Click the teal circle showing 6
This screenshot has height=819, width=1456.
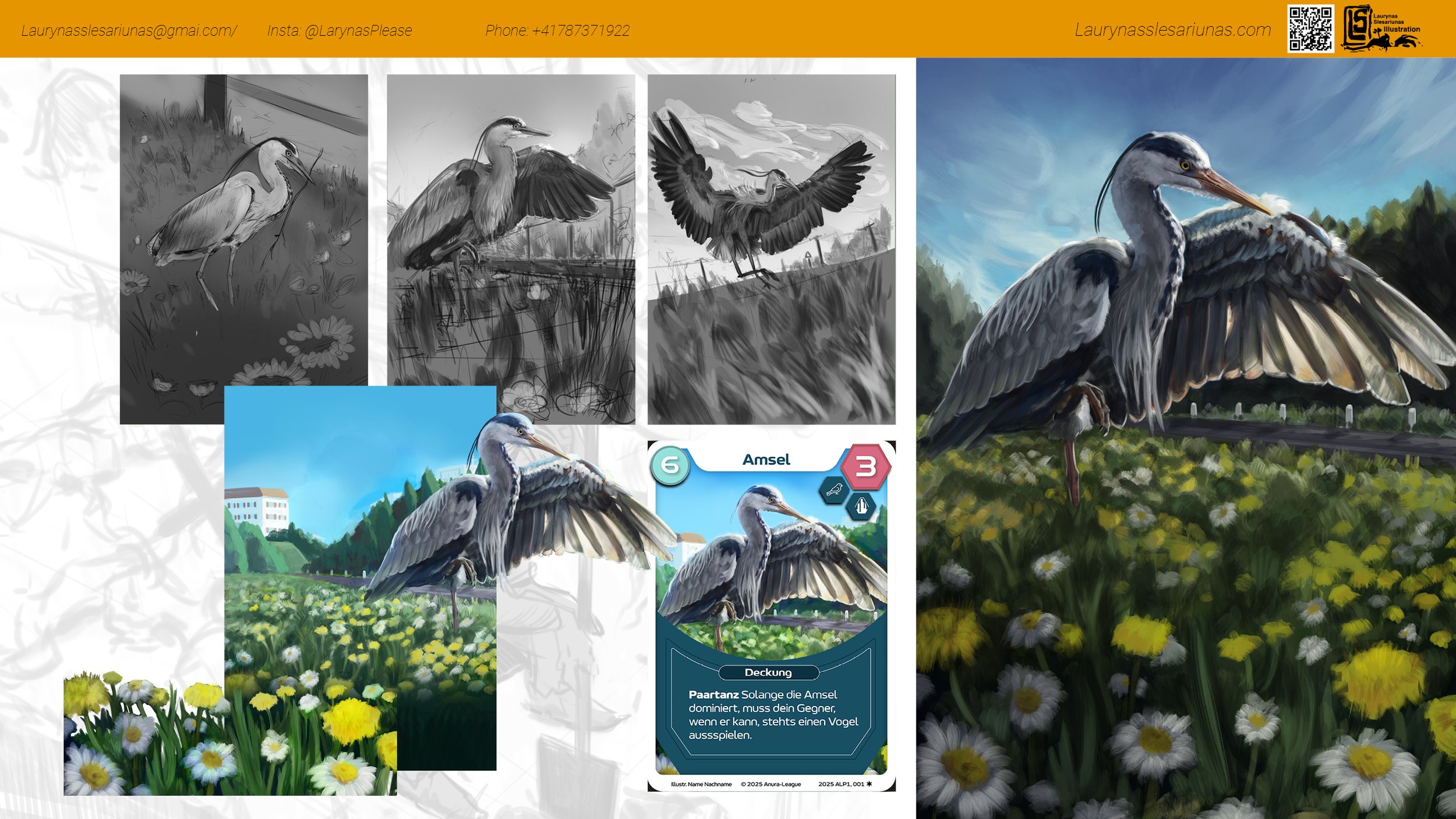670,465
